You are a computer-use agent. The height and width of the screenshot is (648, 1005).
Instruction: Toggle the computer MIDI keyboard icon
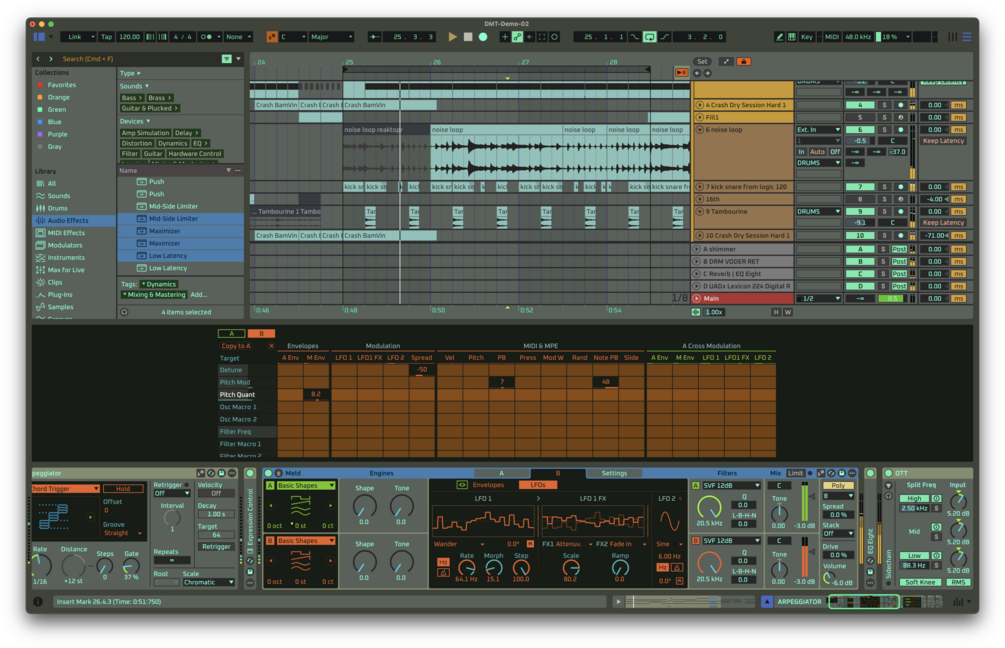(x=792, y=37)
